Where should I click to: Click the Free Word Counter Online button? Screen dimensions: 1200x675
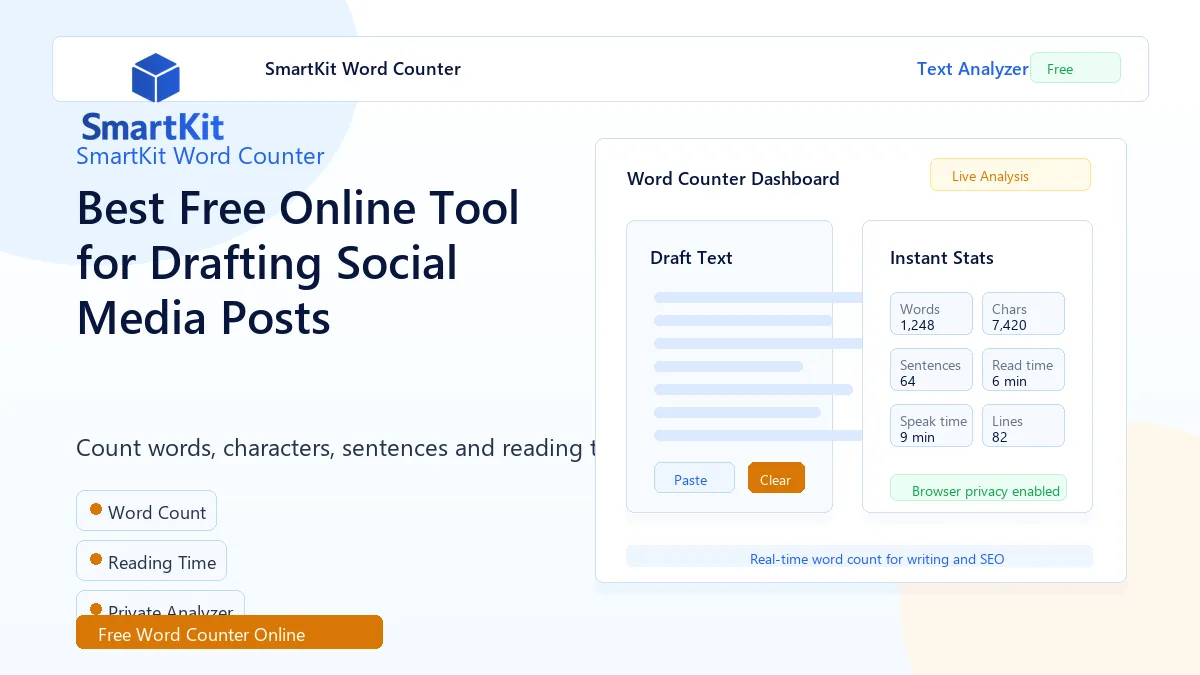(x=229, y=632)
